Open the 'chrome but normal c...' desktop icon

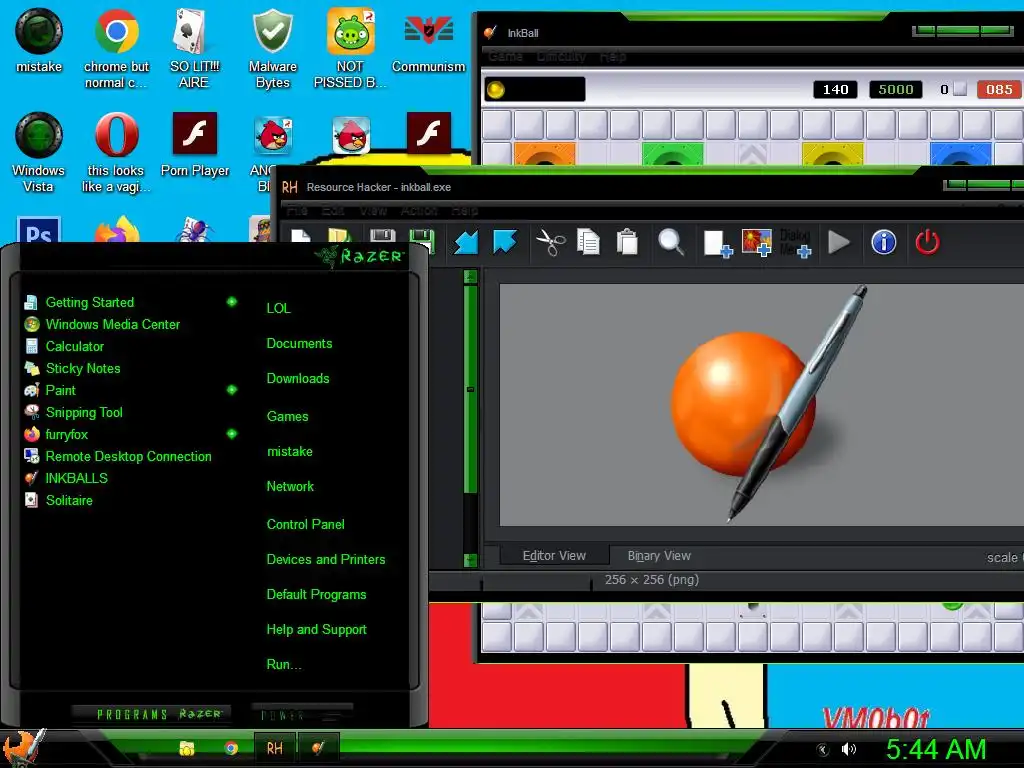[x=116, y=48]
